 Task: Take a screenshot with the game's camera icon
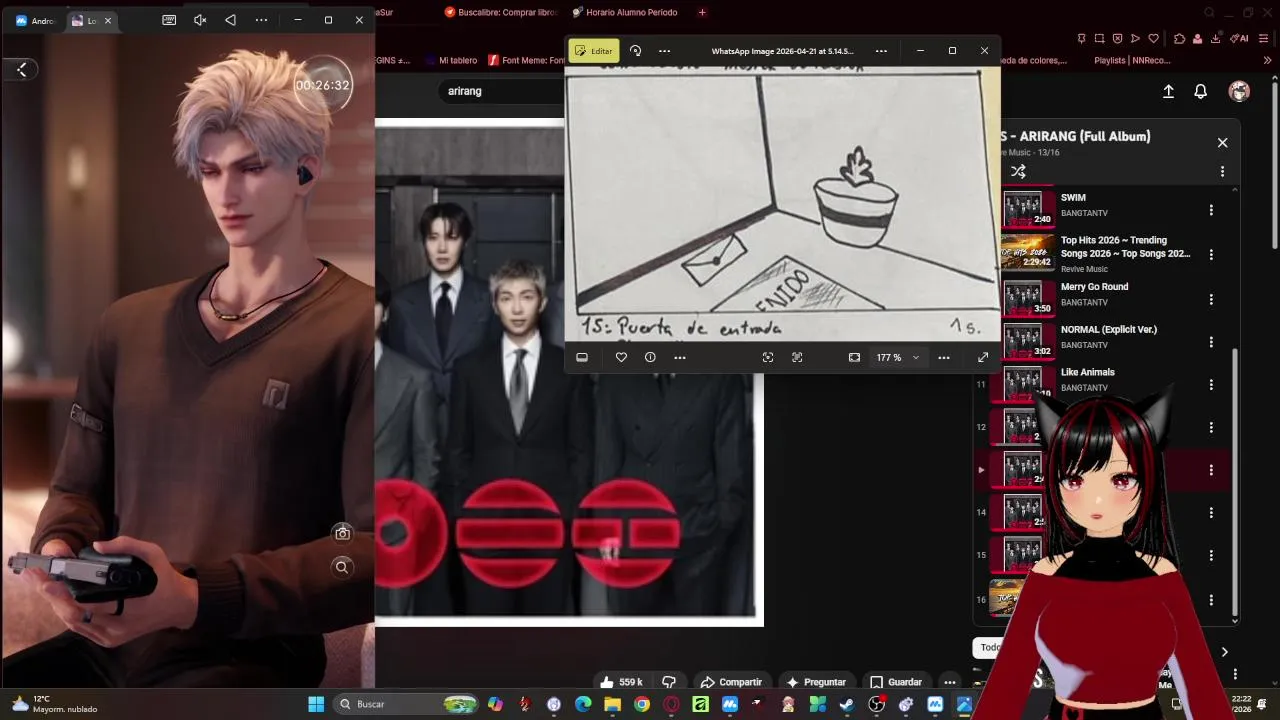click(342, 533)
